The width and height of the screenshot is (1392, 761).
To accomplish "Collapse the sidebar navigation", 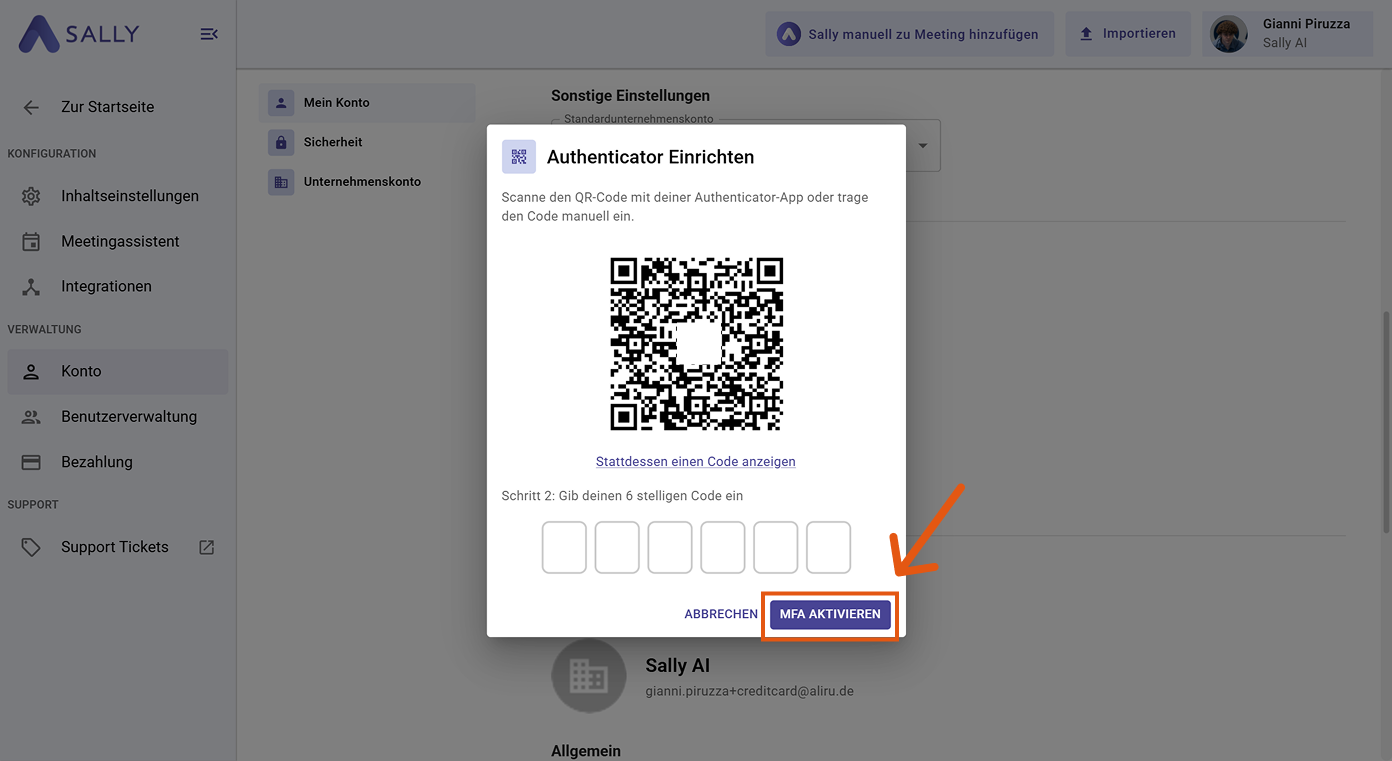I will [x=209, y=33].
